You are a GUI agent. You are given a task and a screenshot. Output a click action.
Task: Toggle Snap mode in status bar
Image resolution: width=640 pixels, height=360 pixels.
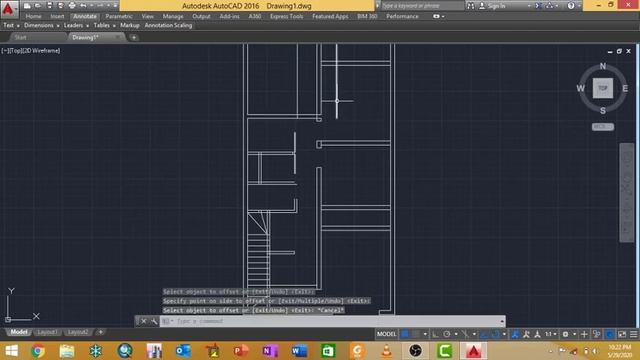click(416, 334)
